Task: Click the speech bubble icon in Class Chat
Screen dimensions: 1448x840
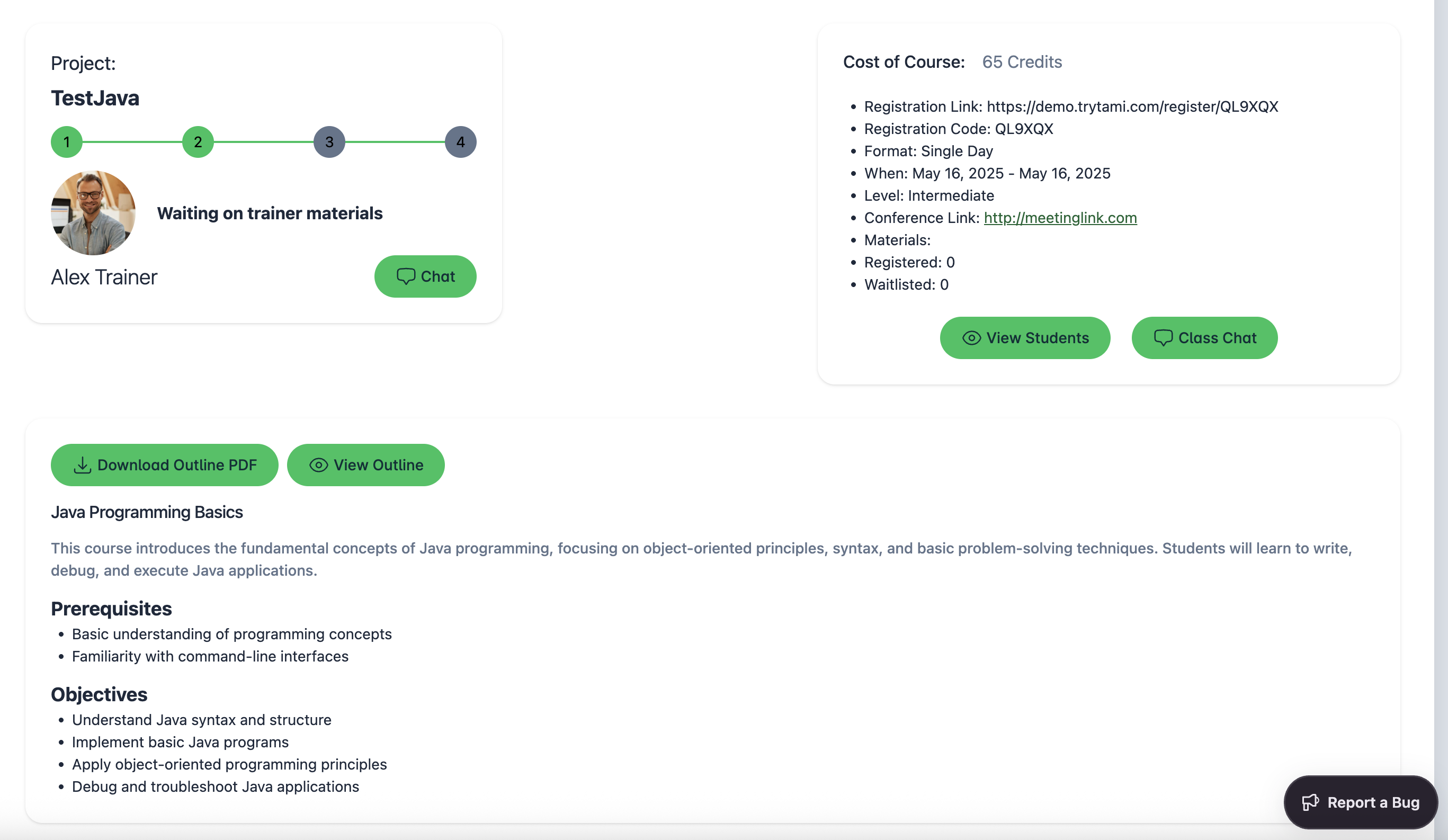Action: 1163,338
